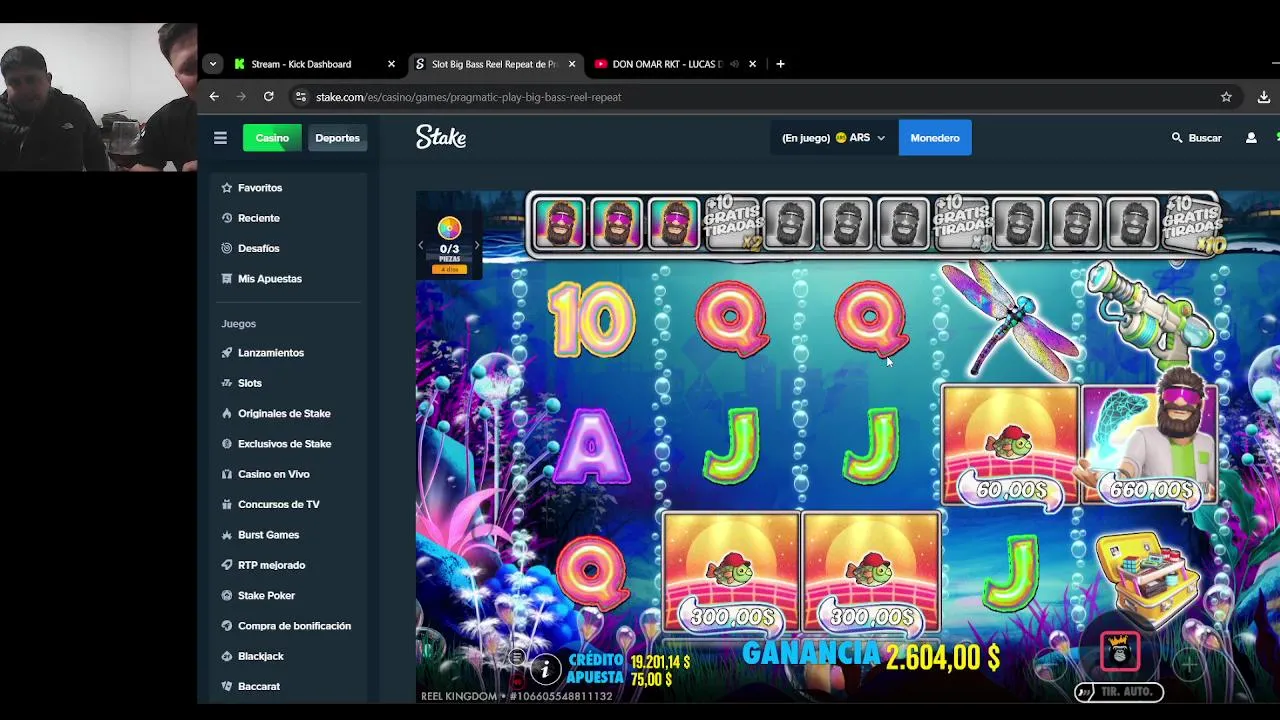Reload the page
This screenshot has width=1280, height=720.
click(x=268, y=97)
